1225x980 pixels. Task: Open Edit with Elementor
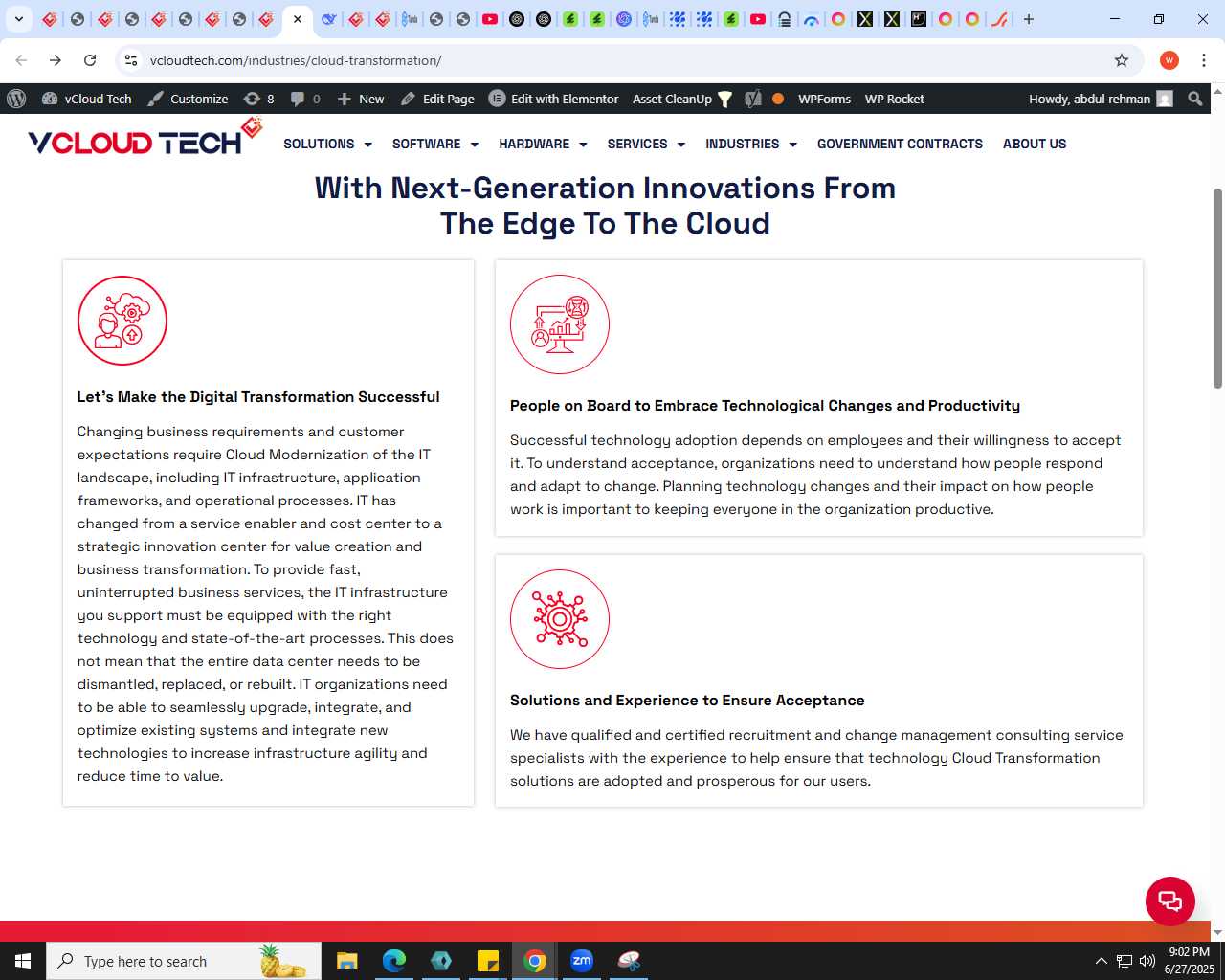[554, 99]
